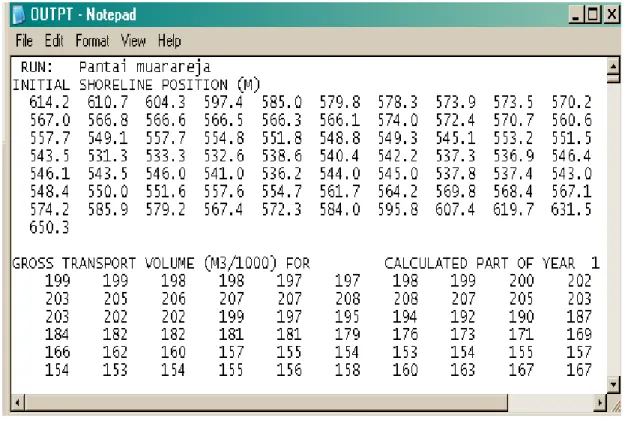Click the shoreline value 650.3
The width and height of the screenshot is (625, 421).
pos(49,228)
